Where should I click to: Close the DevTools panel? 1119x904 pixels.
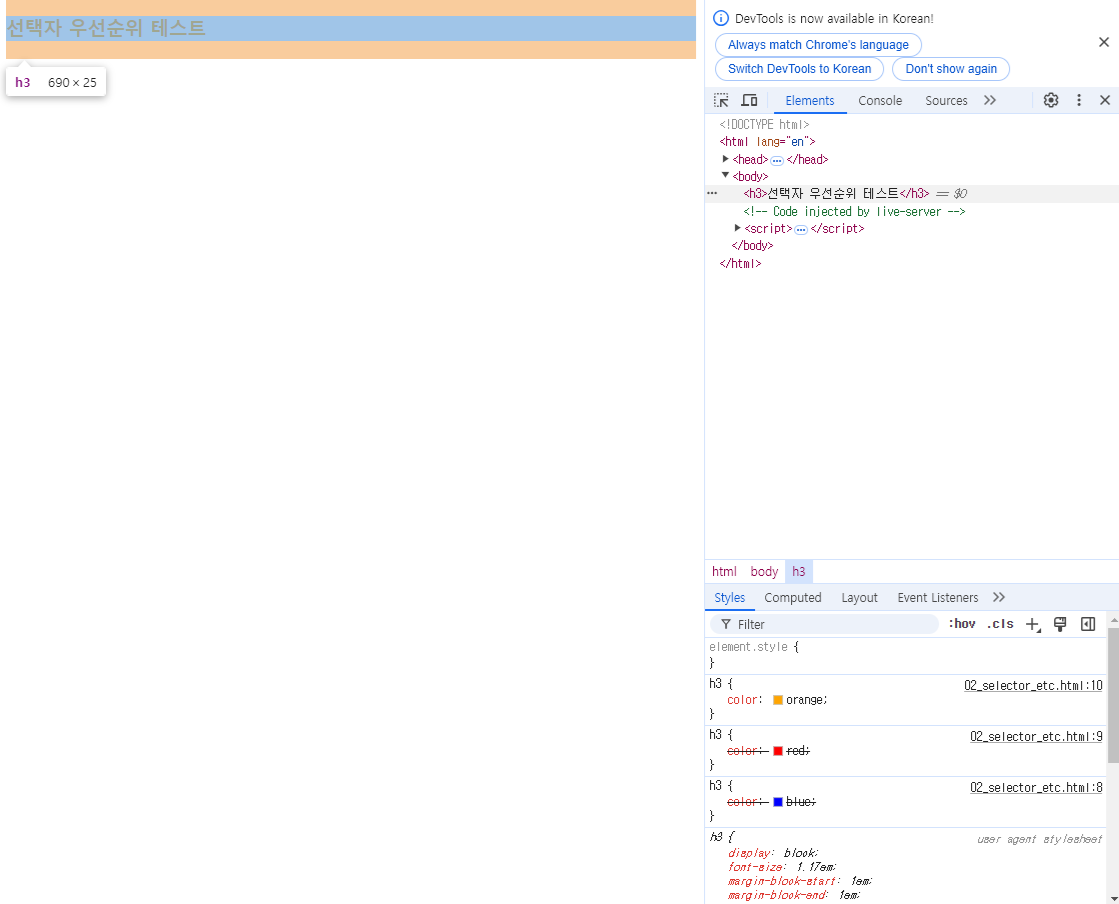[x=1105, y=101]
